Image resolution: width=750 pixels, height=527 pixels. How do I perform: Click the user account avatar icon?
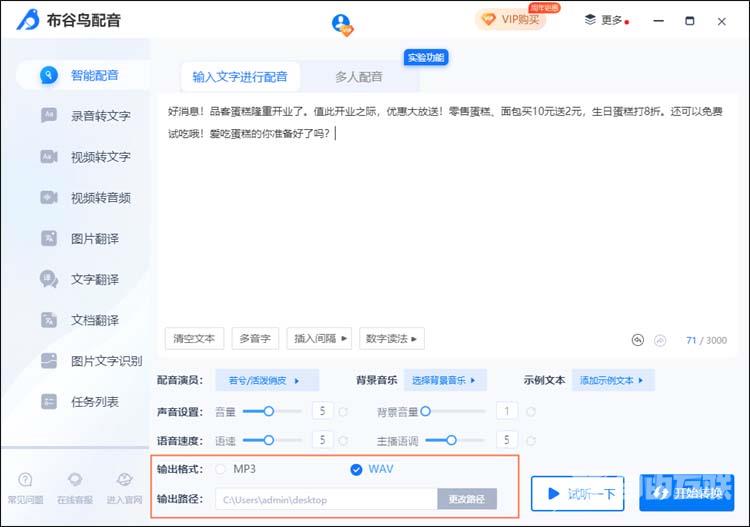(x=342, y=24)
